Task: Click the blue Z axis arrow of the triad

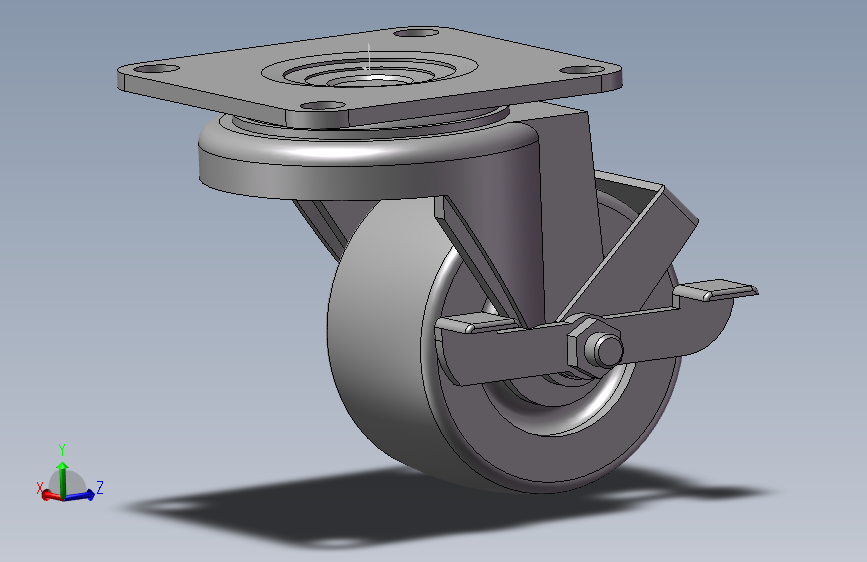Action: point(79,495)
